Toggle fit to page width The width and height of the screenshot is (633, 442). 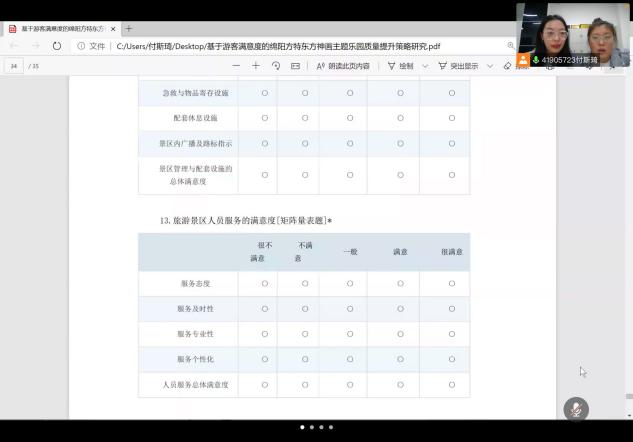click(x=296, y=66)
